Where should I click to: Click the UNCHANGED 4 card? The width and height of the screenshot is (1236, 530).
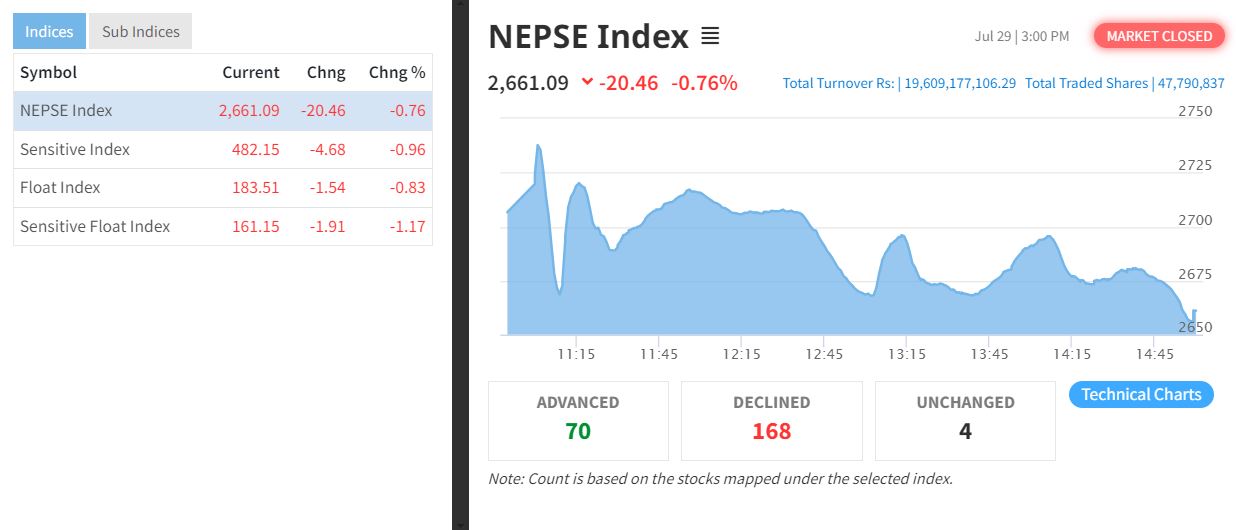(x=965, y=420)
